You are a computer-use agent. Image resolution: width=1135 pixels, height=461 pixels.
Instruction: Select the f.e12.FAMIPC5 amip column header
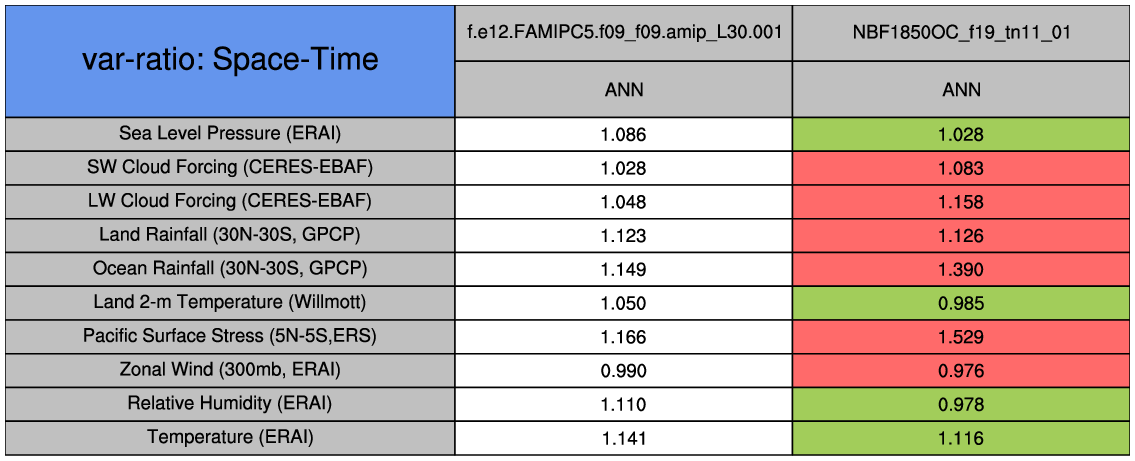click(x=623, y=32)
